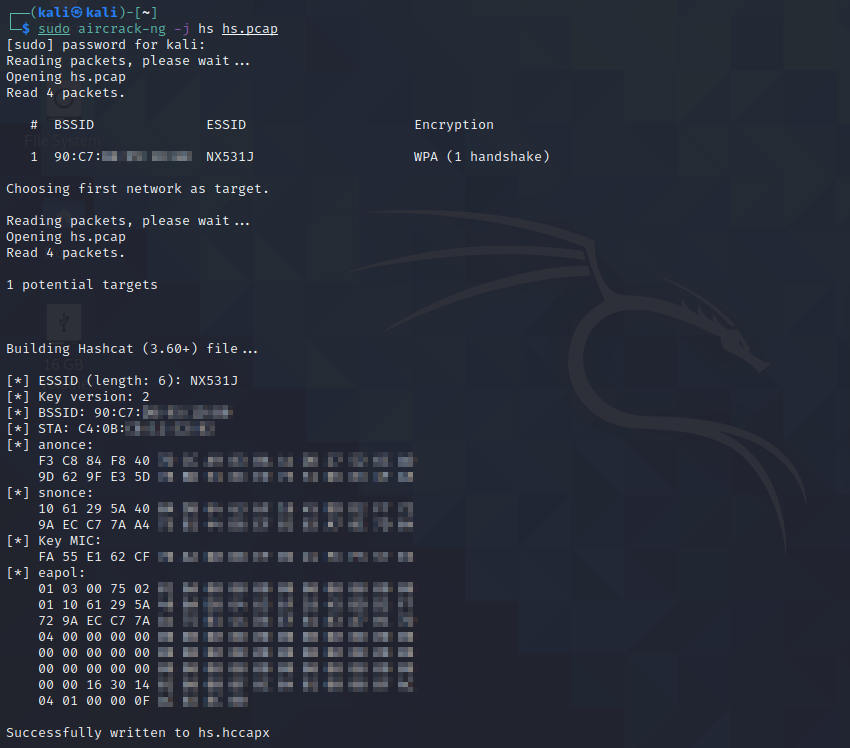Viewport: 850px width, 748px height.
Task: Click the underlined hs.pcap filename argument
Action: coord(250,29)
